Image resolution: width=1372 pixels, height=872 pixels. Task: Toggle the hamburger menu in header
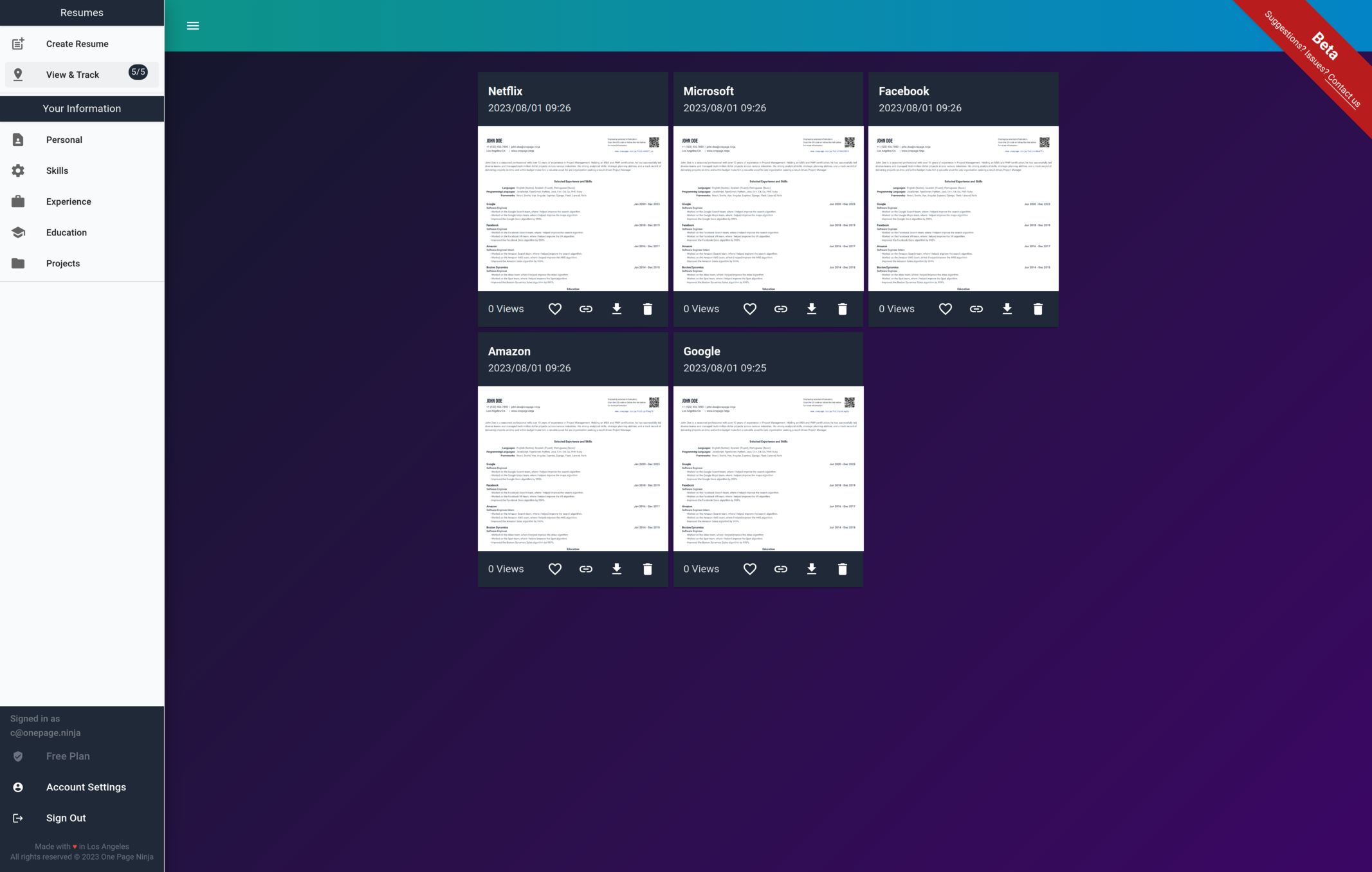tap(192, 26)
